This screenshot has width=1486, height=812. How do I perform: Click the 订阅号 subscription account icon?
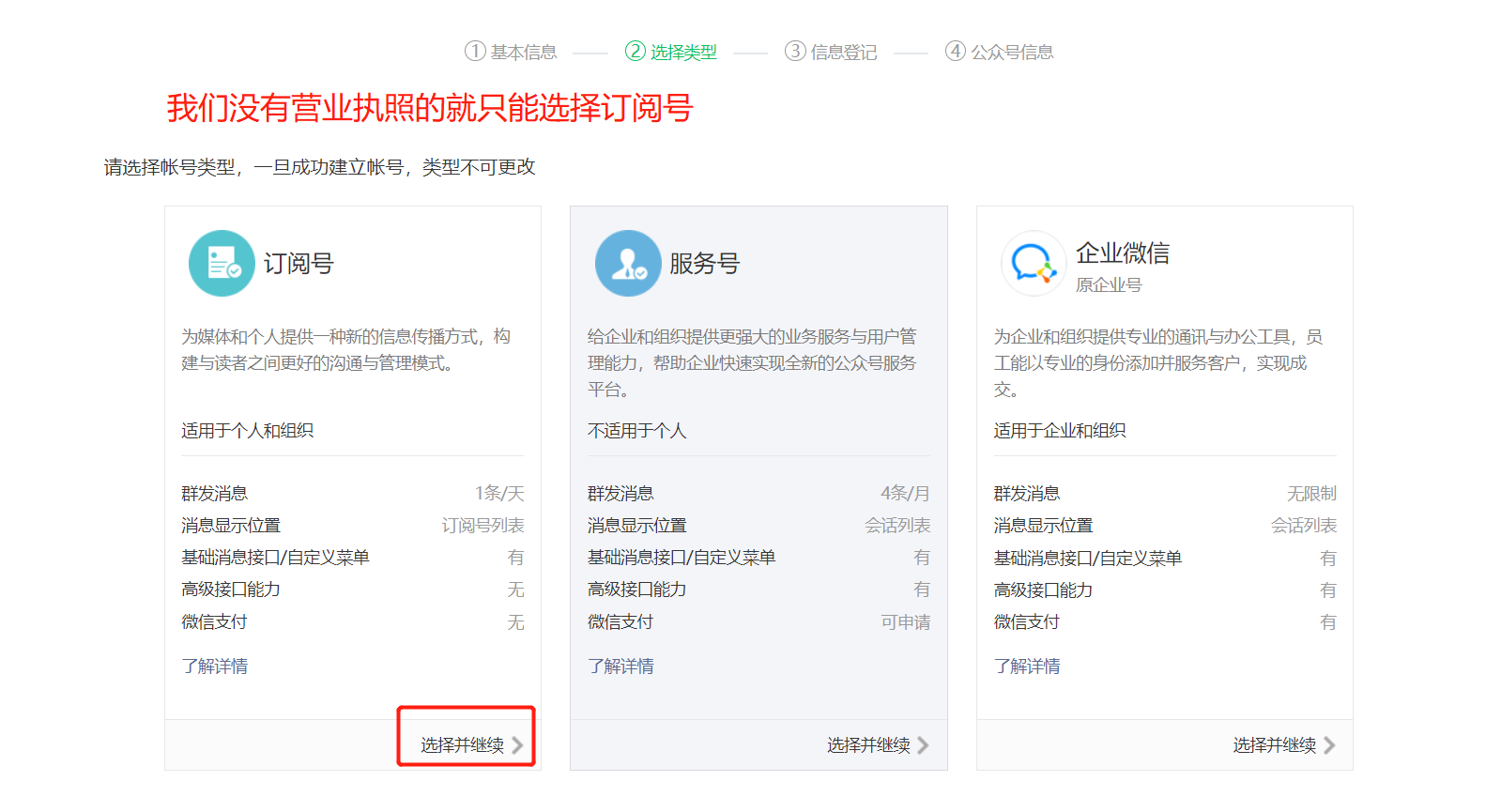click(x=222, y=264)
